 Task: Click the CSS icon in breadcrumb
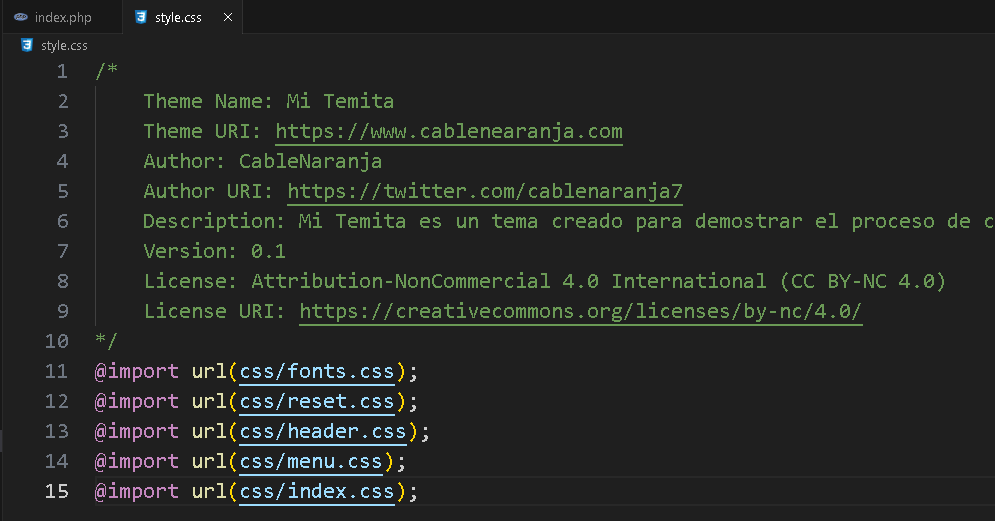pyautogui.click(x=27, y=45)
